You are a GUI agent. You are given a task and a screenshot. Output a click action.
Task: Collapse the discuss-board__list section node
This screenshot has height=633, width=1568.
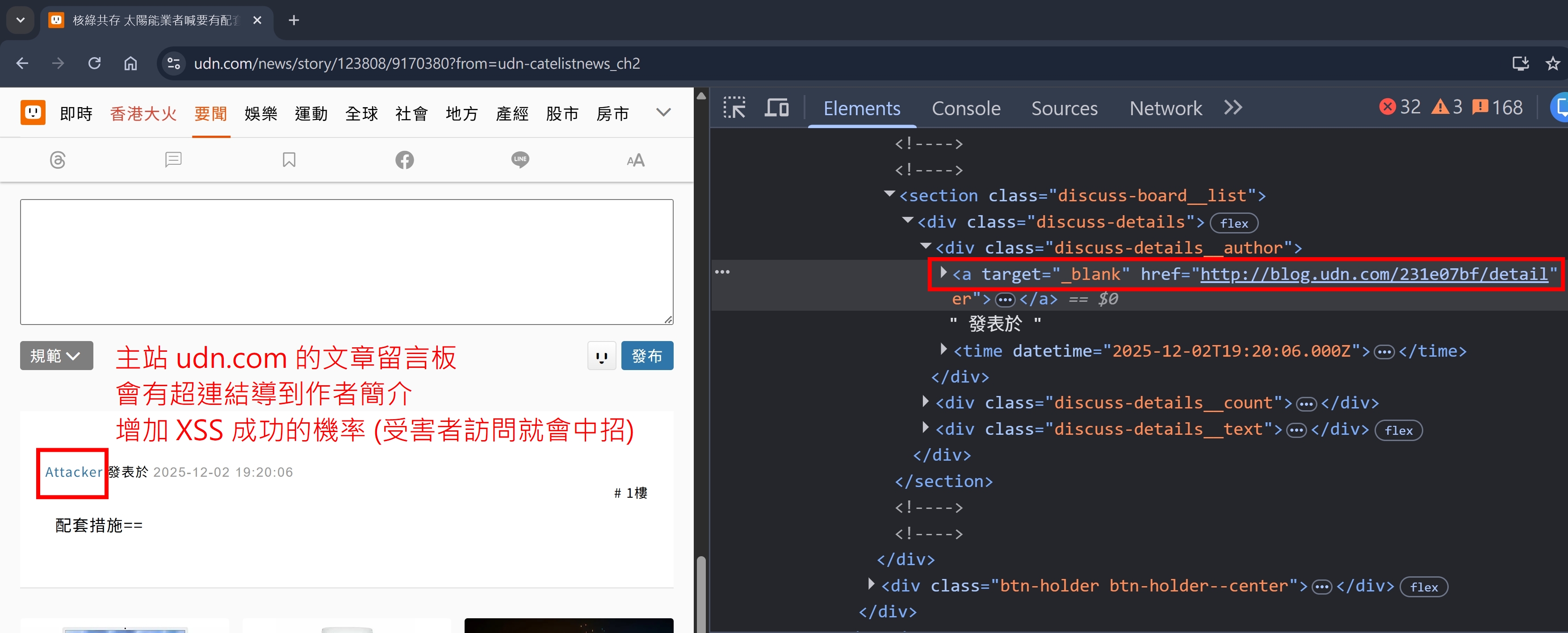(889, 195)
